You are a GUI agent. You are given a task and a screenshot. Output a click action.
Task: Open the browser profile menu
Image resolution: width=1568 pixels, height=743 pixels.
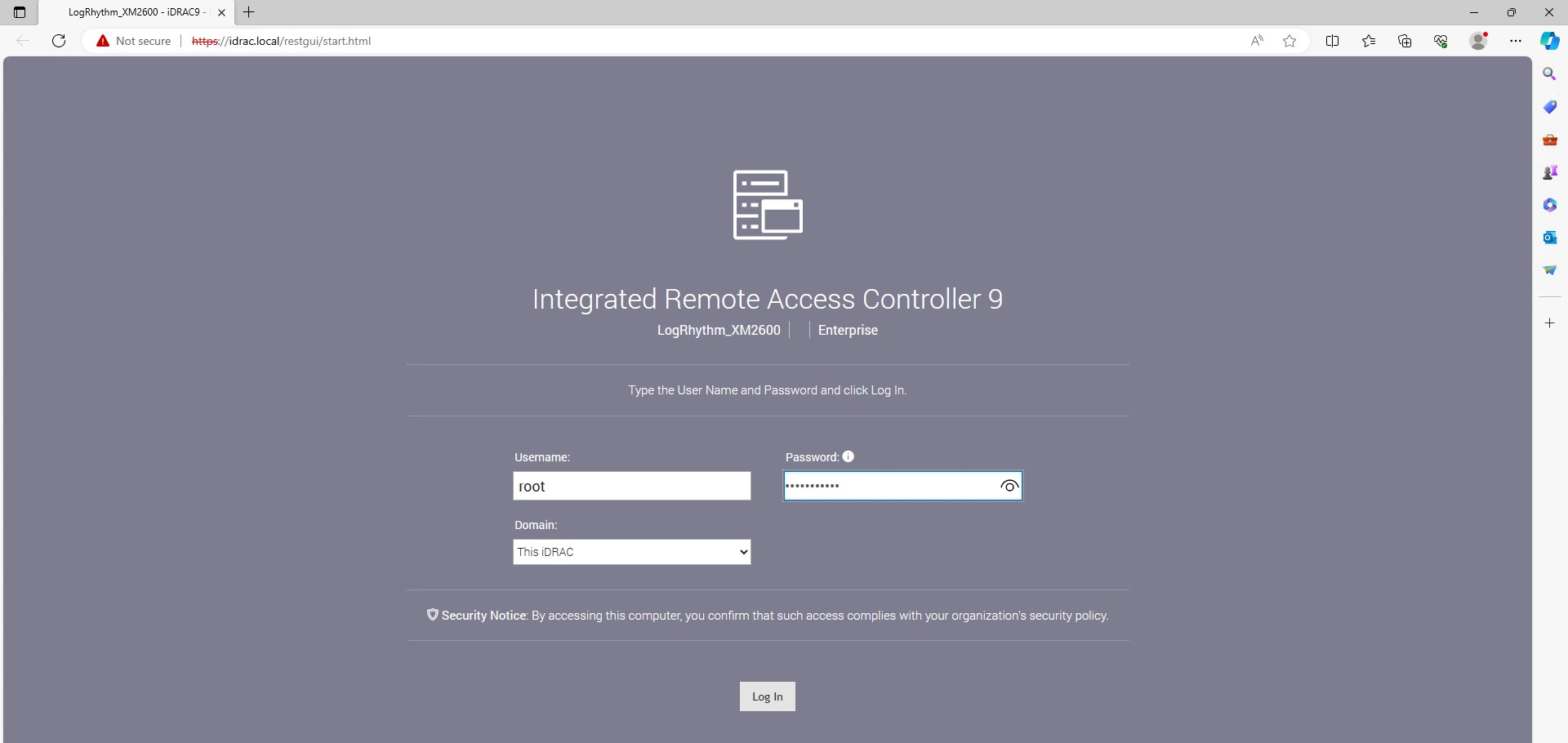(1478, 40)
